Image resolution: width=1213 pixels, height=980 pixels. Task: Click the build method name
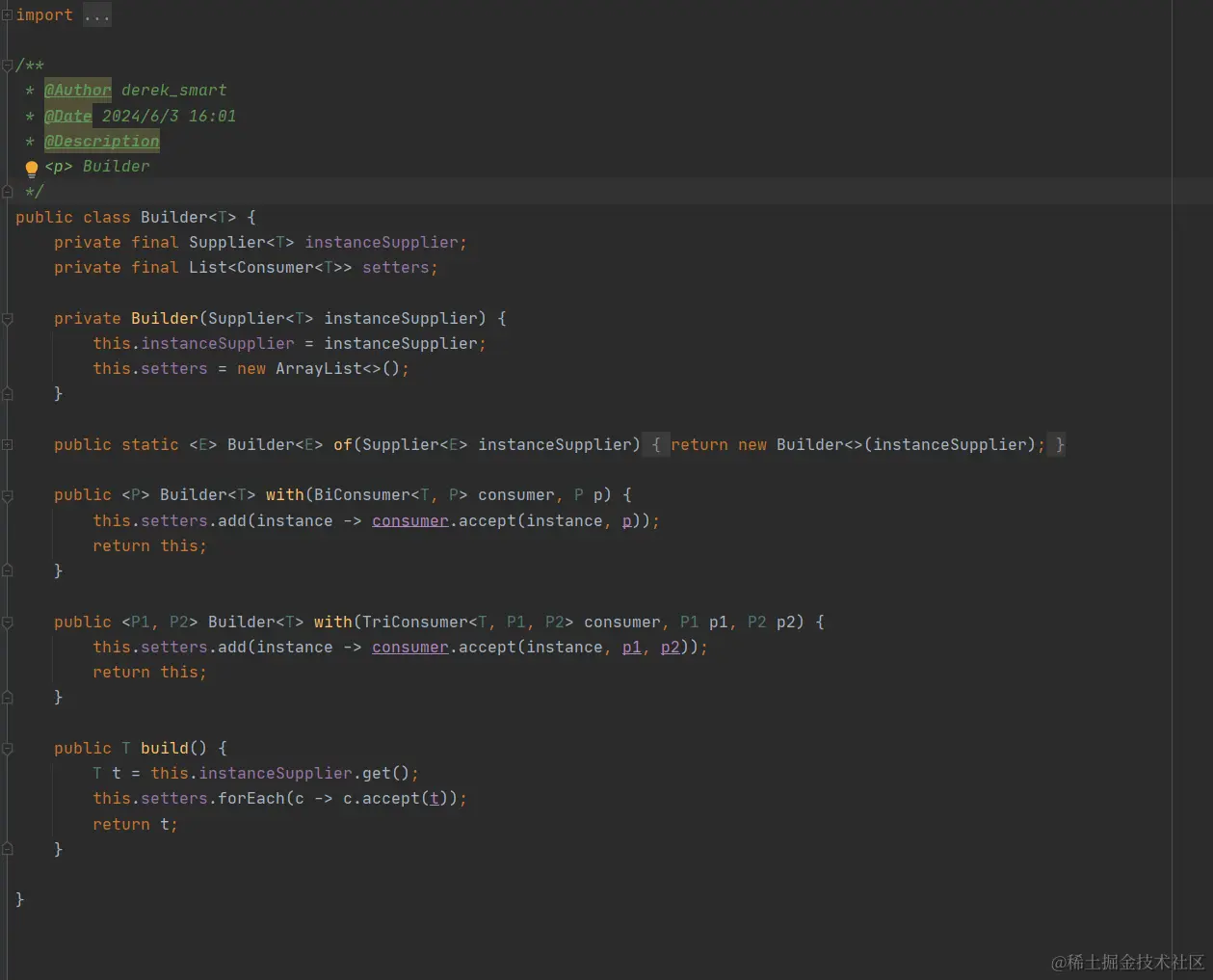coord(165,748)
